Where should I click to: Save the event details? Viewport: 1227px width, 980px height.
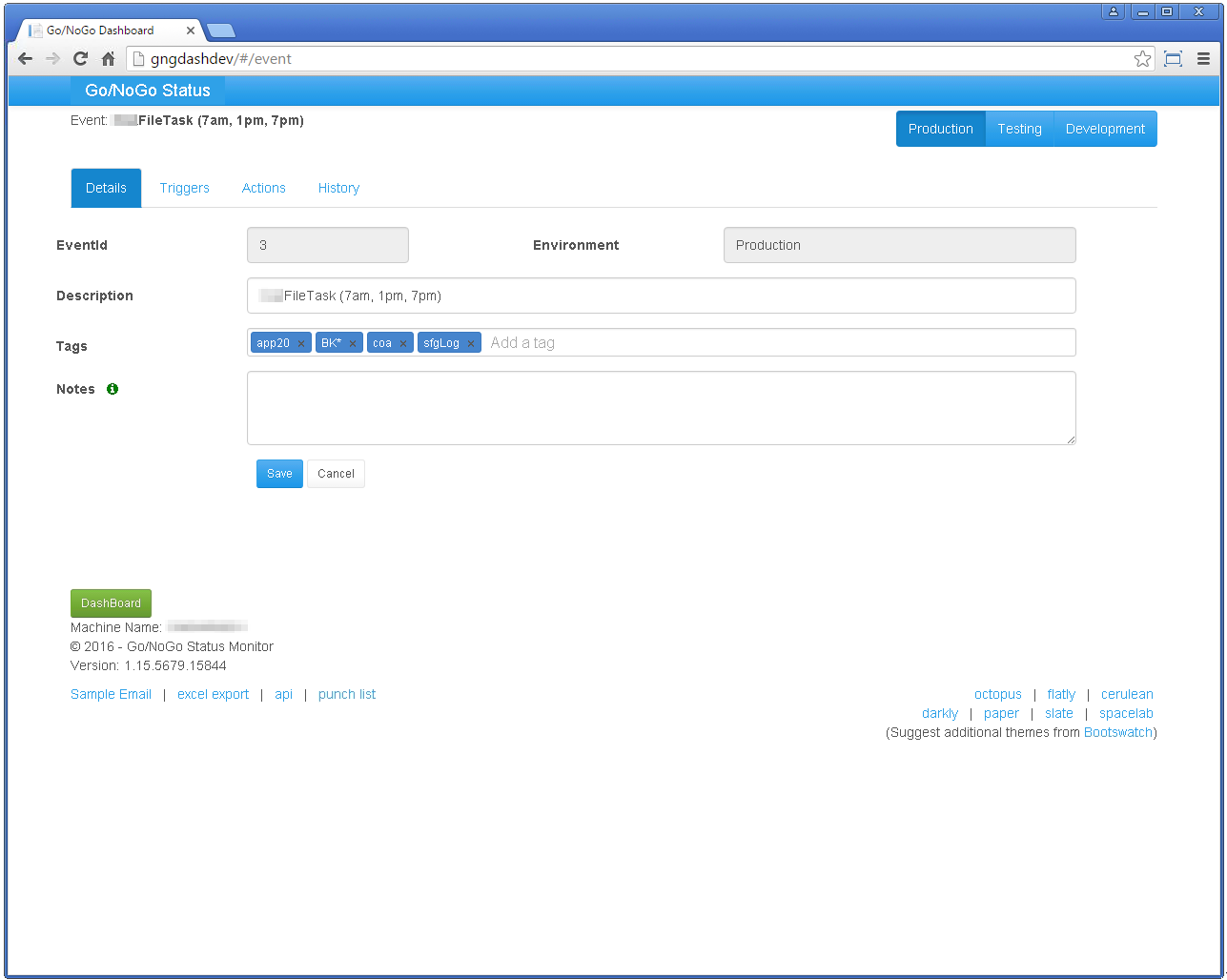[279, 474]
